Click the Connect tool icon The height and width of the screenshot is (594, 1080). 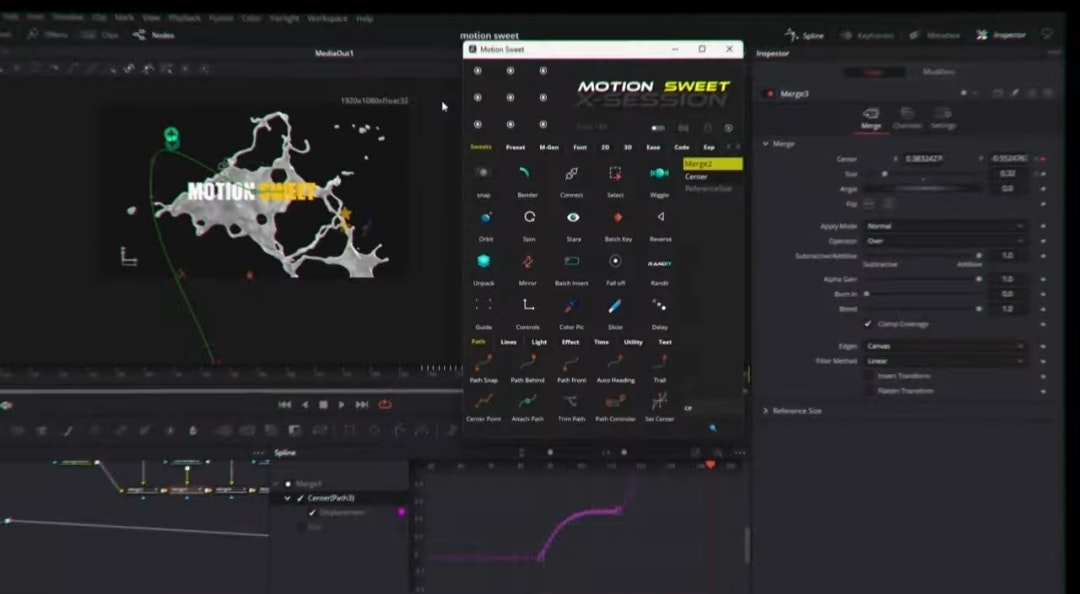(x=571, y=174)
